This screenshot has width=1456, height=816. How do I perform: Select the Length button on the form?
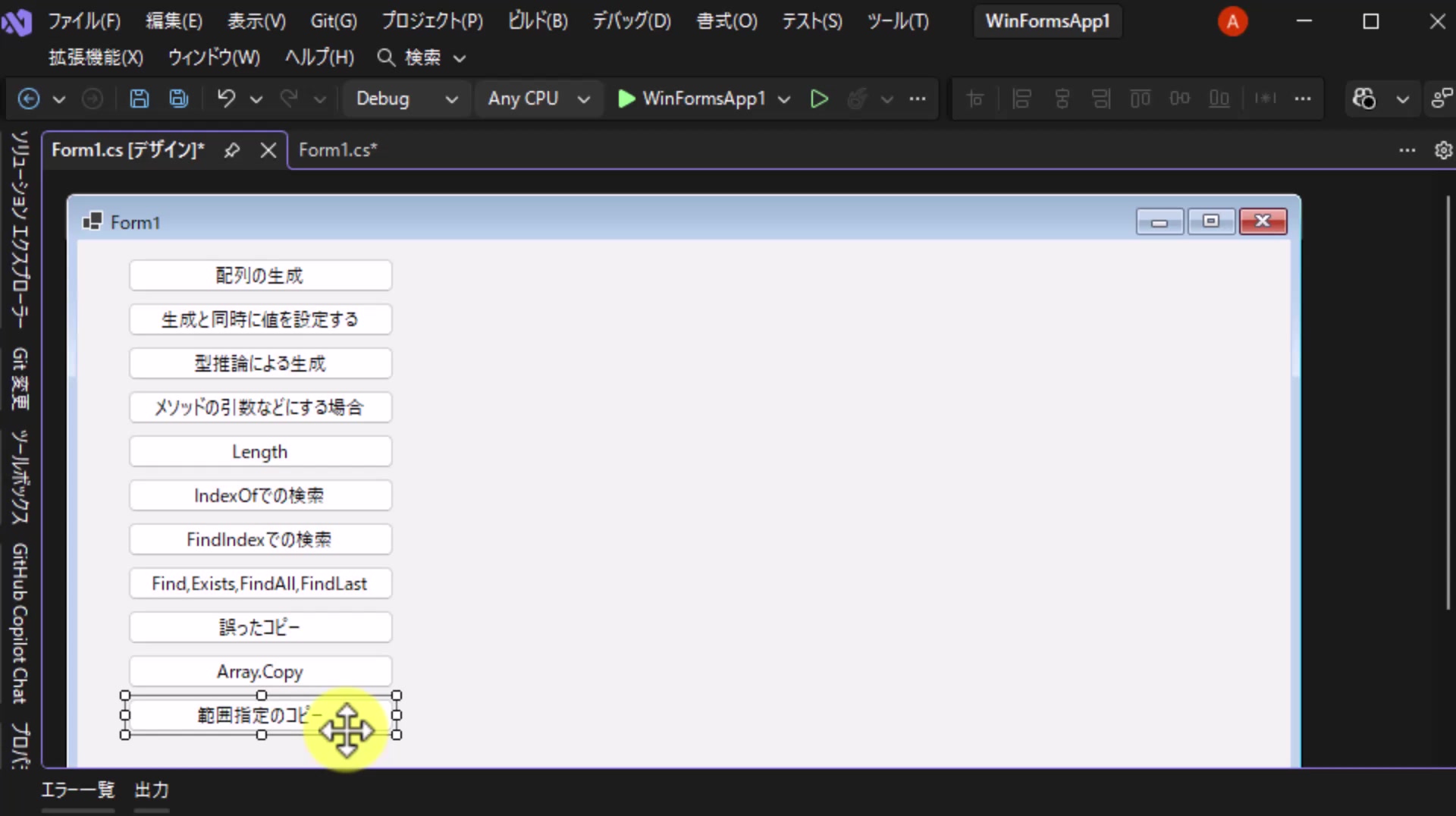(x=260, y=451)
